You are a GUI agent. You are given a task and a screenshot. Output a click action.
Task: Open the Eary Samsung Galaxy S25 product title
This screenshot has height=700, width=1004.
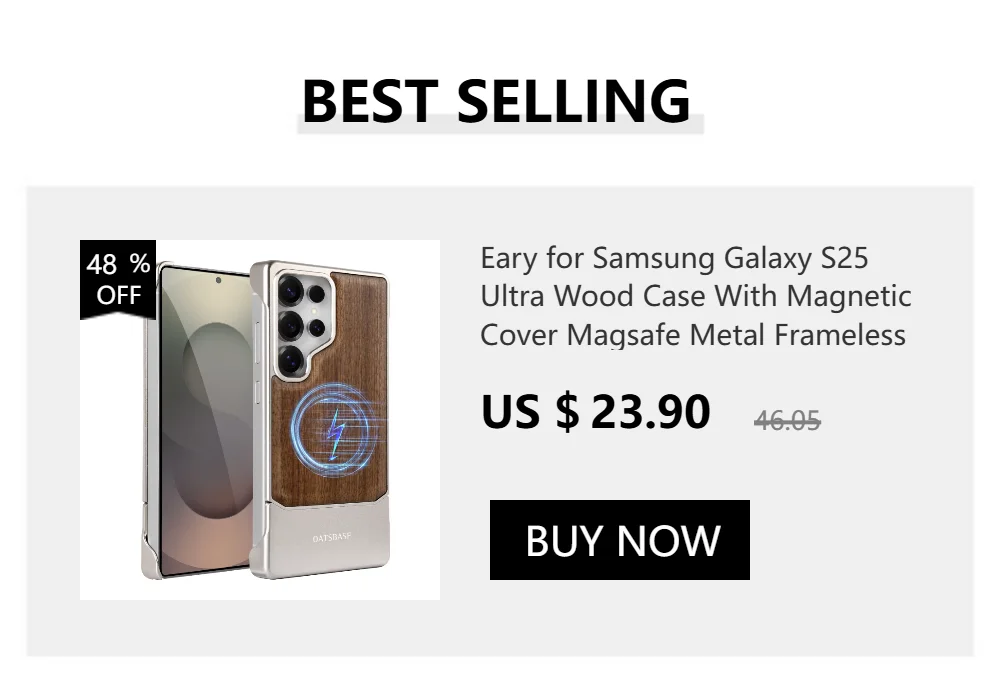point(695,296)
